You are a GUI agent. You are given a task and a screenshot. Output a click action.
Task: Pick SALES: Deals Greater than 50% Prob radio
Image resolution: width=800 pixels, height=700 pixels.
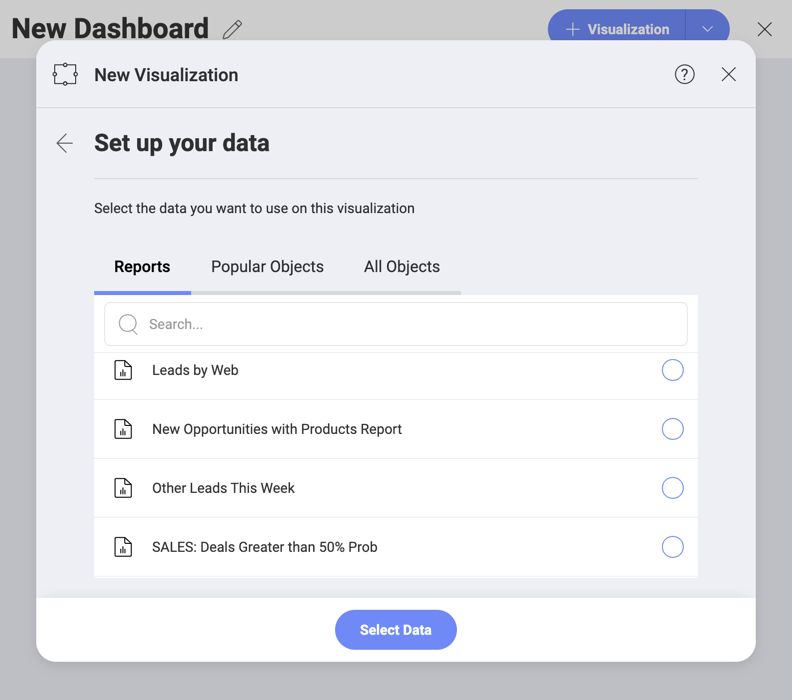pos(673,547)
